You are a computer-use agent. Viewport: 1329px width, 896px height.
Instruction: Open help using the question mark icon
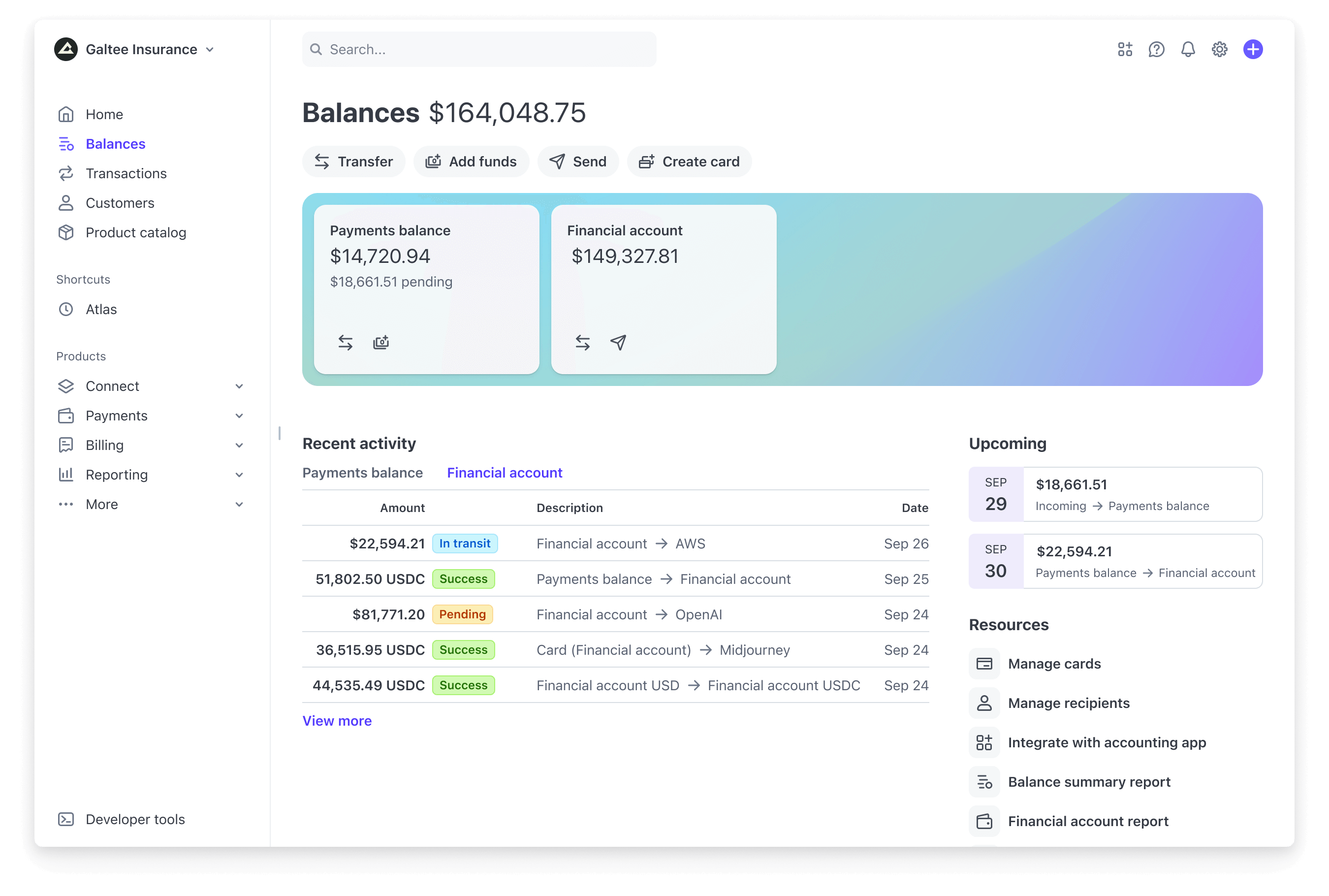1156,49
